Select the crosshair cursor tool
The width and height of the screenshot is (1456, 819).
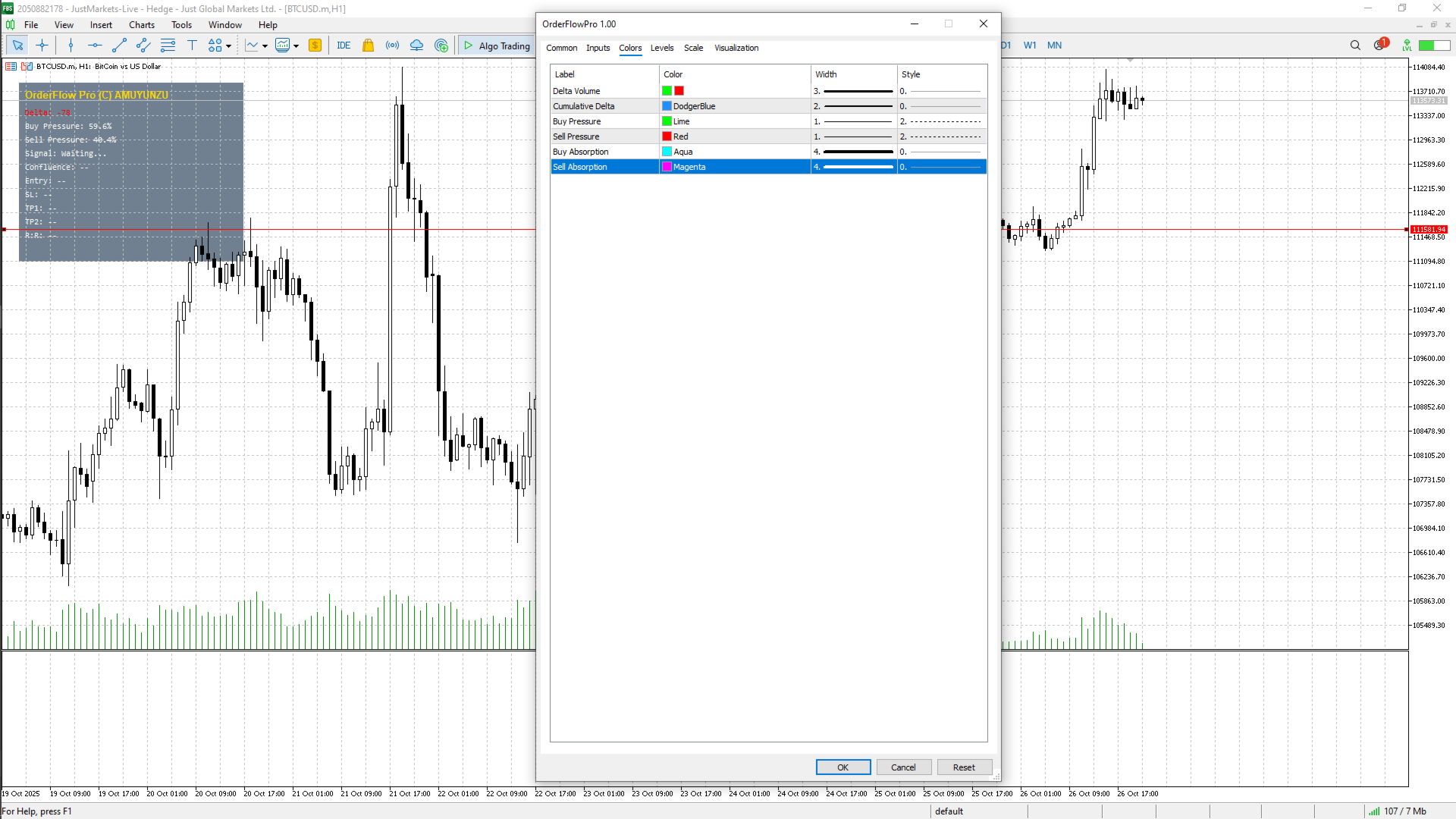point(42,45)
